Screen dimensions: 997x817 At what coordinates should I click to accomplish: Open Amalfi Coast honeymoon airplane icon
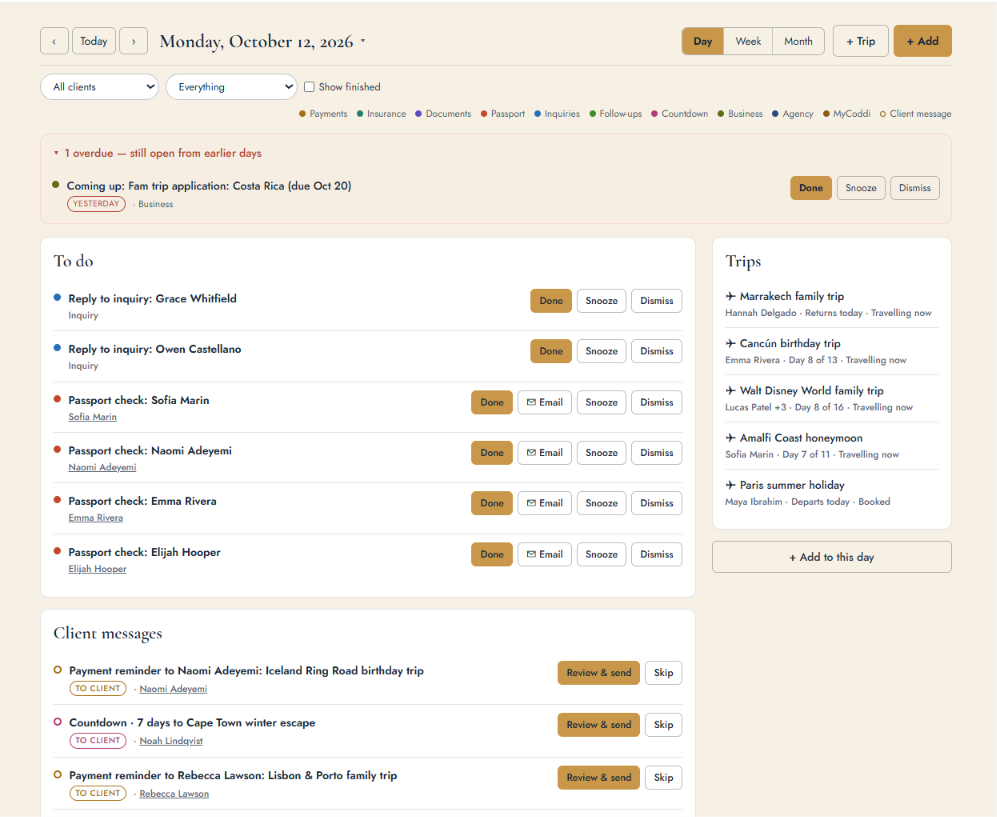(x=731, y=437)
